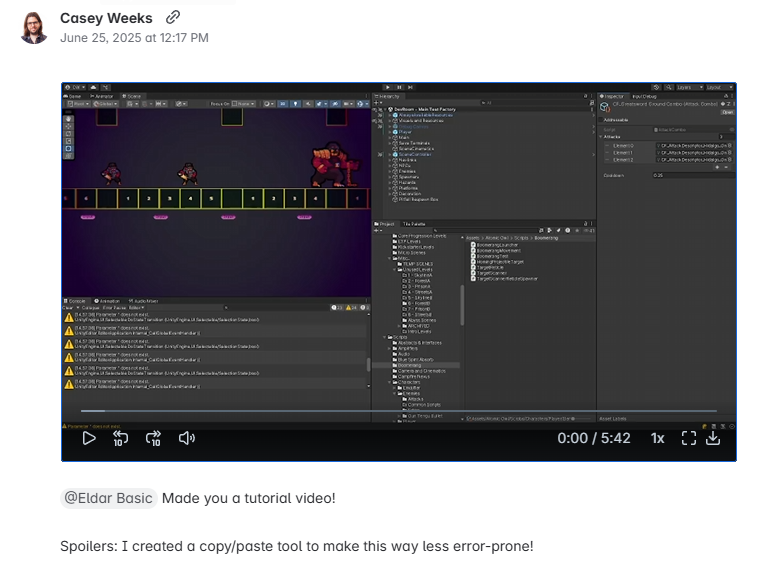Play the tutorial video
The height and width of the screenshot is (566, 759).
point(89,438)
